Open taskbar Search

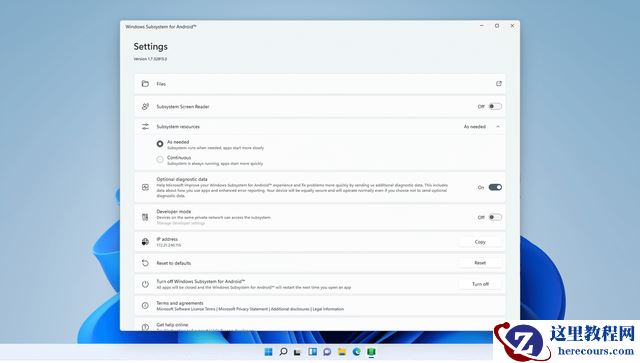click(283, 352)
